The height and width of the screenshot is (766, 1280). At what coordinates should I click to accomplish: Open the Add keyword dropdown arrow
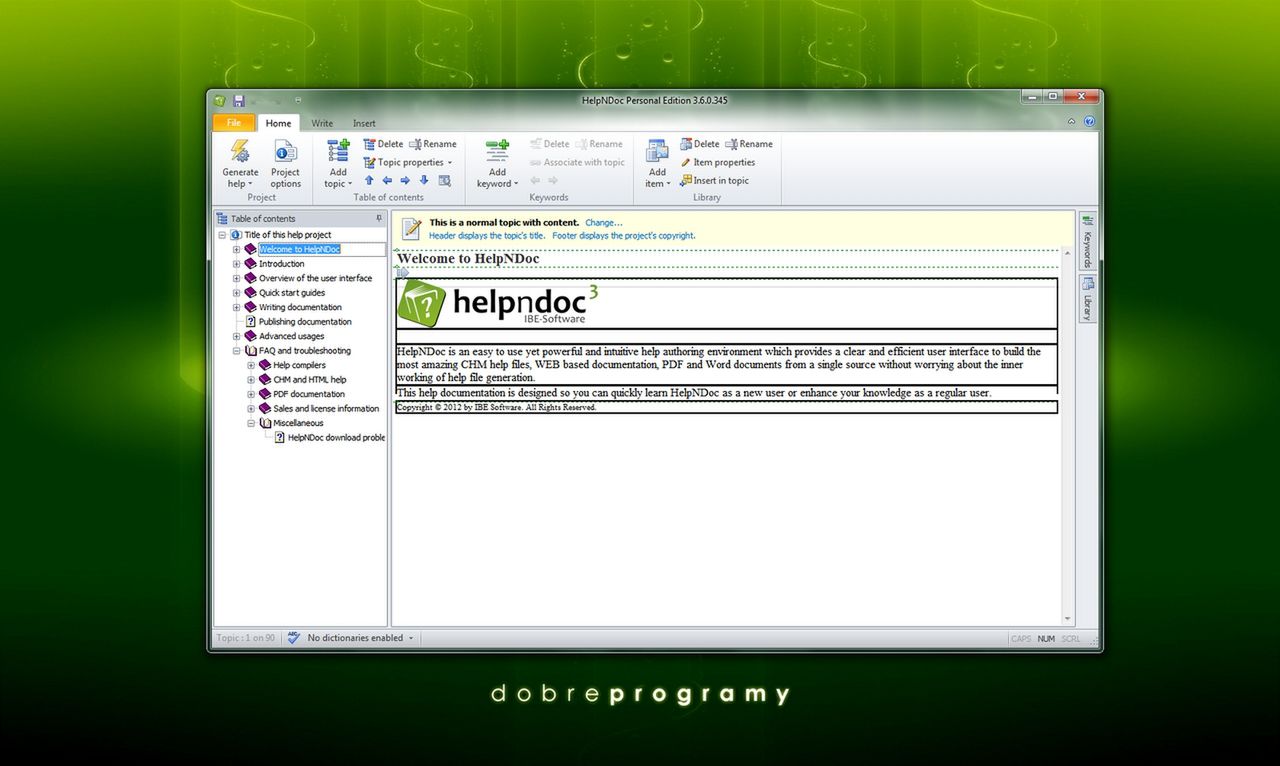[x=516, y=185]
